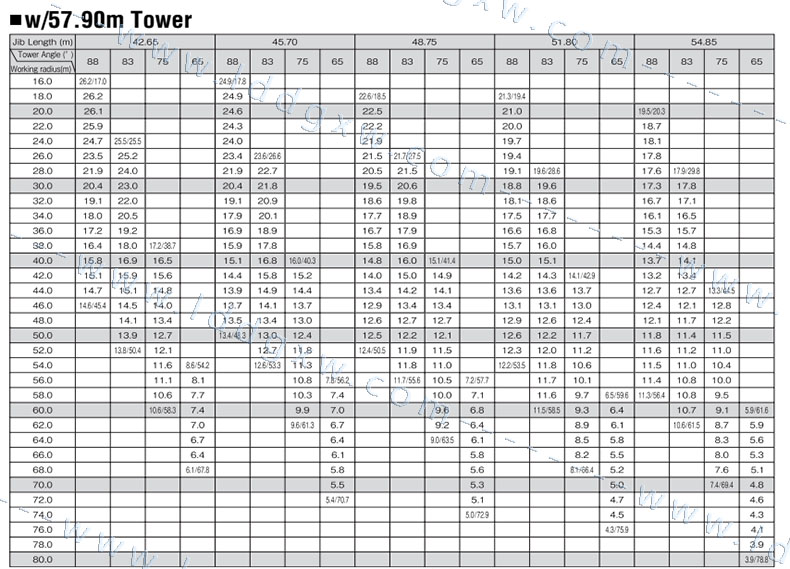Click cell value 12.4/50.5
The width and height of the screenshot is (790, 569).
point(372,350)
